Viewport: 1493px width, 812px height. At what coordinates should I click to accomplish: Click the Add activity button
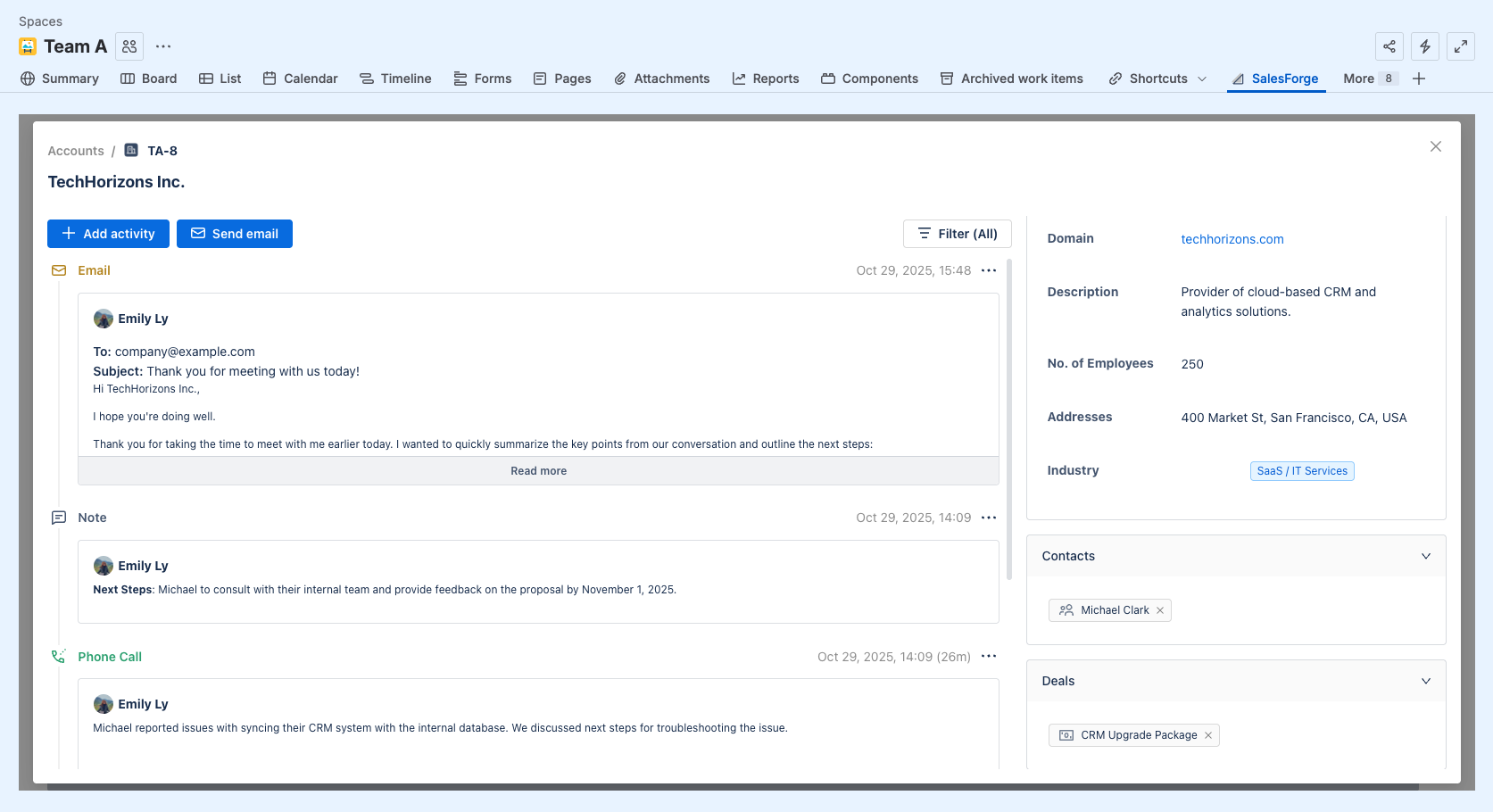(108, 234)
